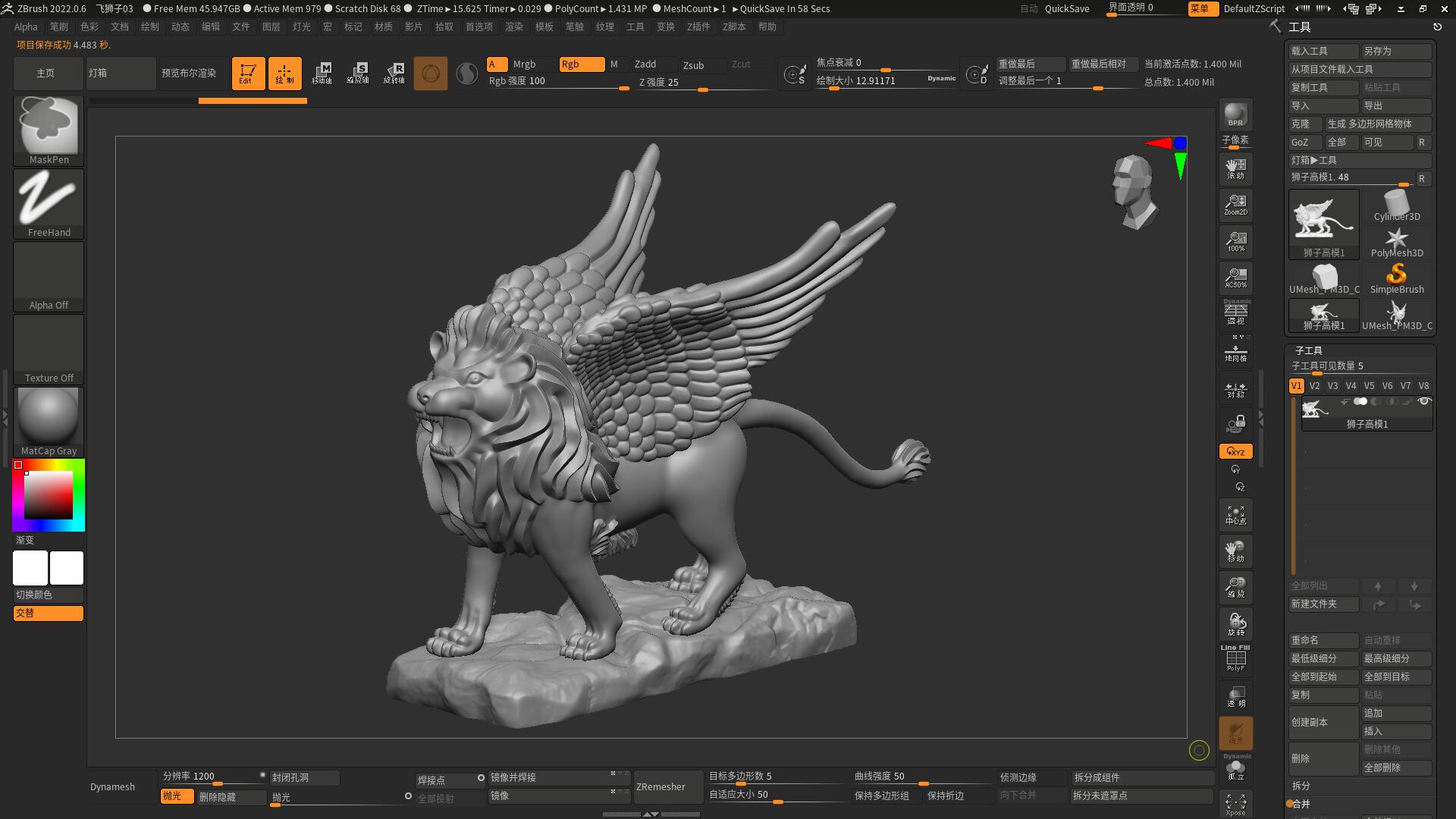1456x819 pixels.
Task: Switch to subtool tab V2
Action: (x=1314, y=385)
